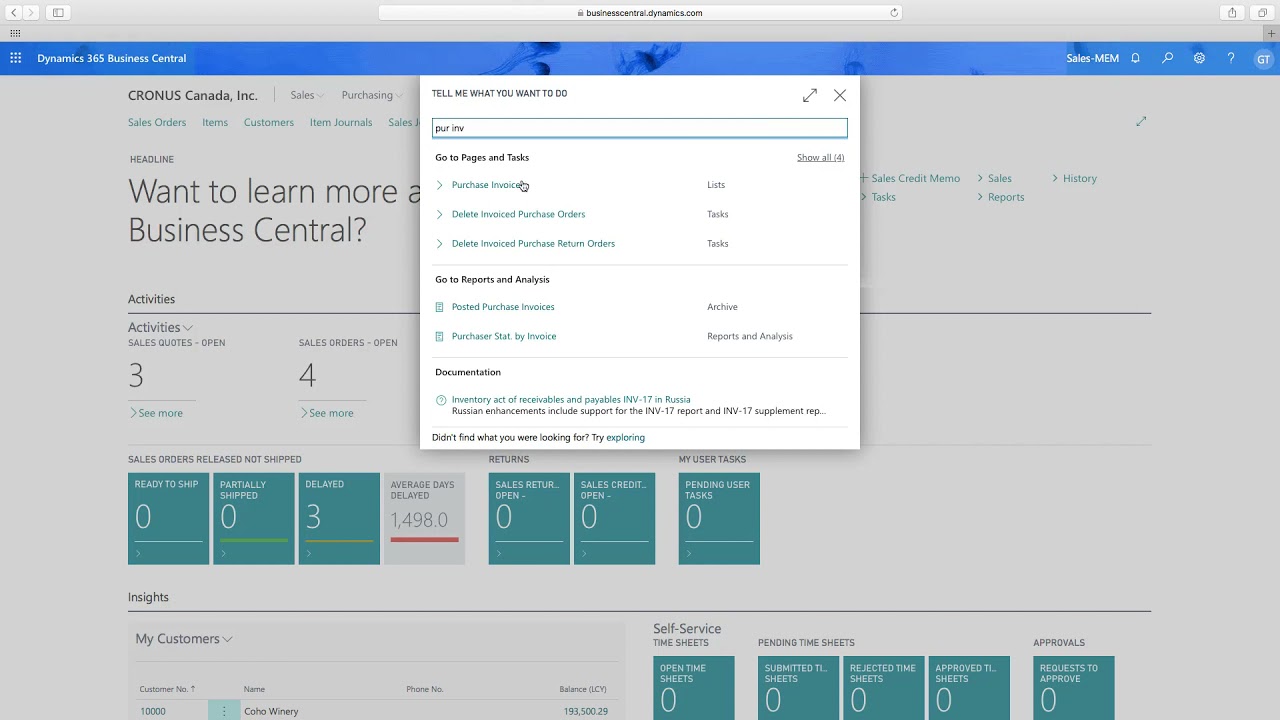
Task: Expand the Purchase Invoices result chevron
Action: (439, 185)
